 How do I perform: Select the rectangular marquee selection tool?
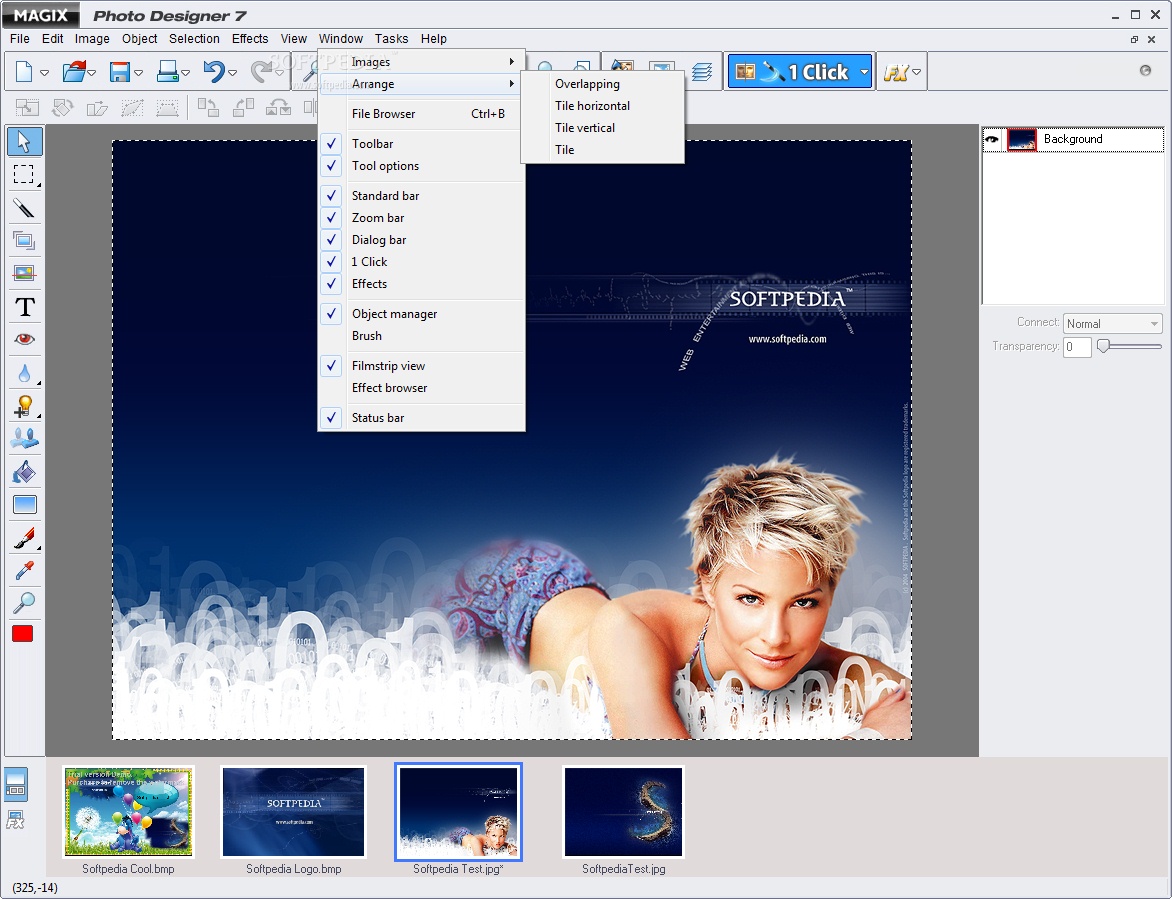point(24,174)
